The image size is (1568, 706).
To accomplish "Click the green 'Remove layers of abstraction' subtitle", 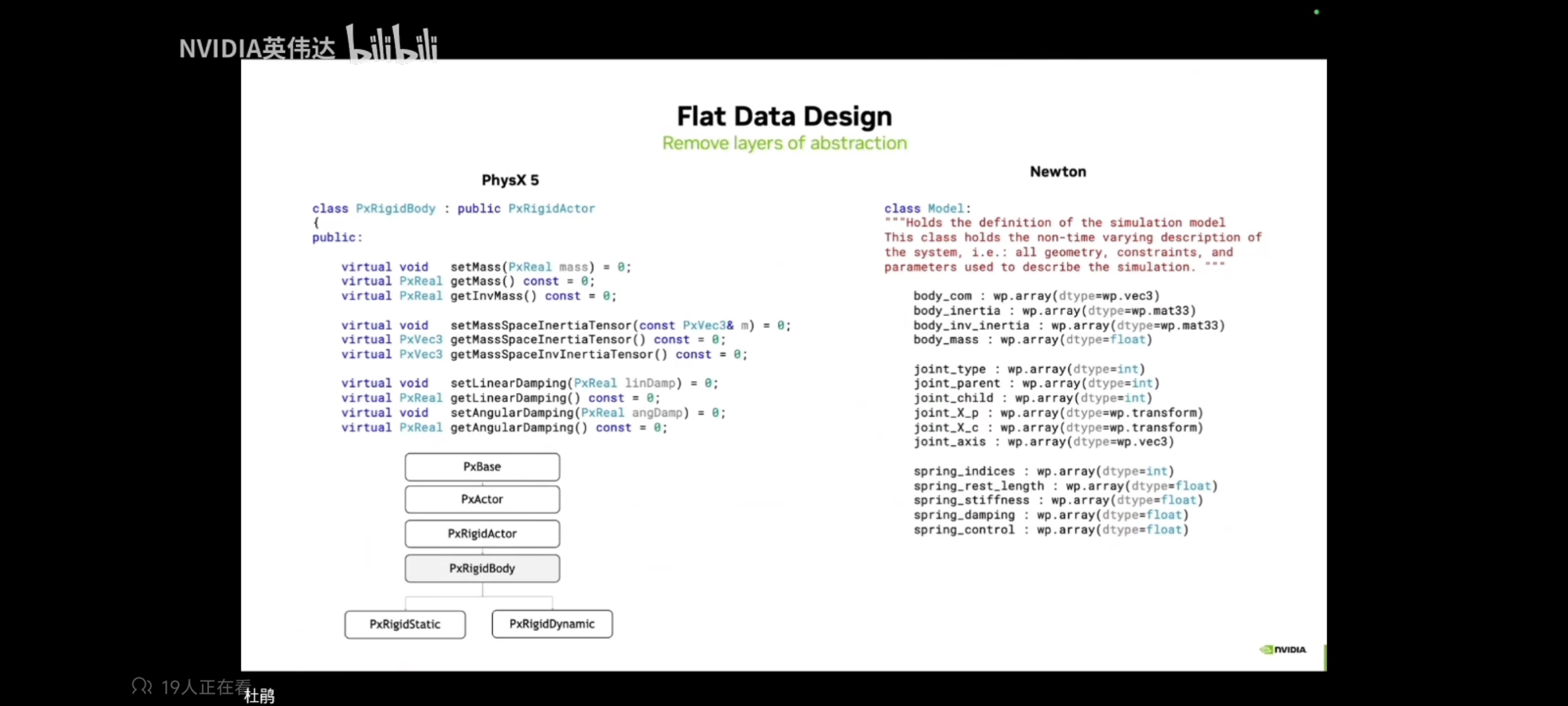I will tap(784, 143).
